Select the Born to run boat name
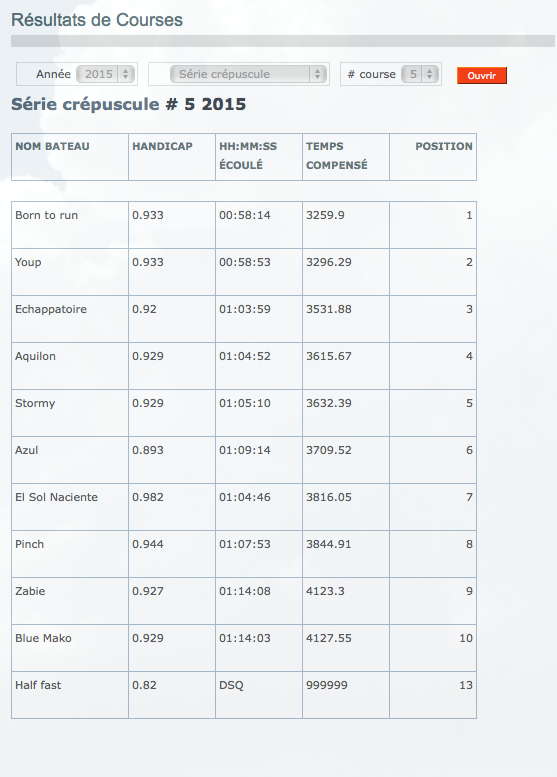The width and height of the screenshot is (557, 777). pyautogui.click(x=47, y=215)
